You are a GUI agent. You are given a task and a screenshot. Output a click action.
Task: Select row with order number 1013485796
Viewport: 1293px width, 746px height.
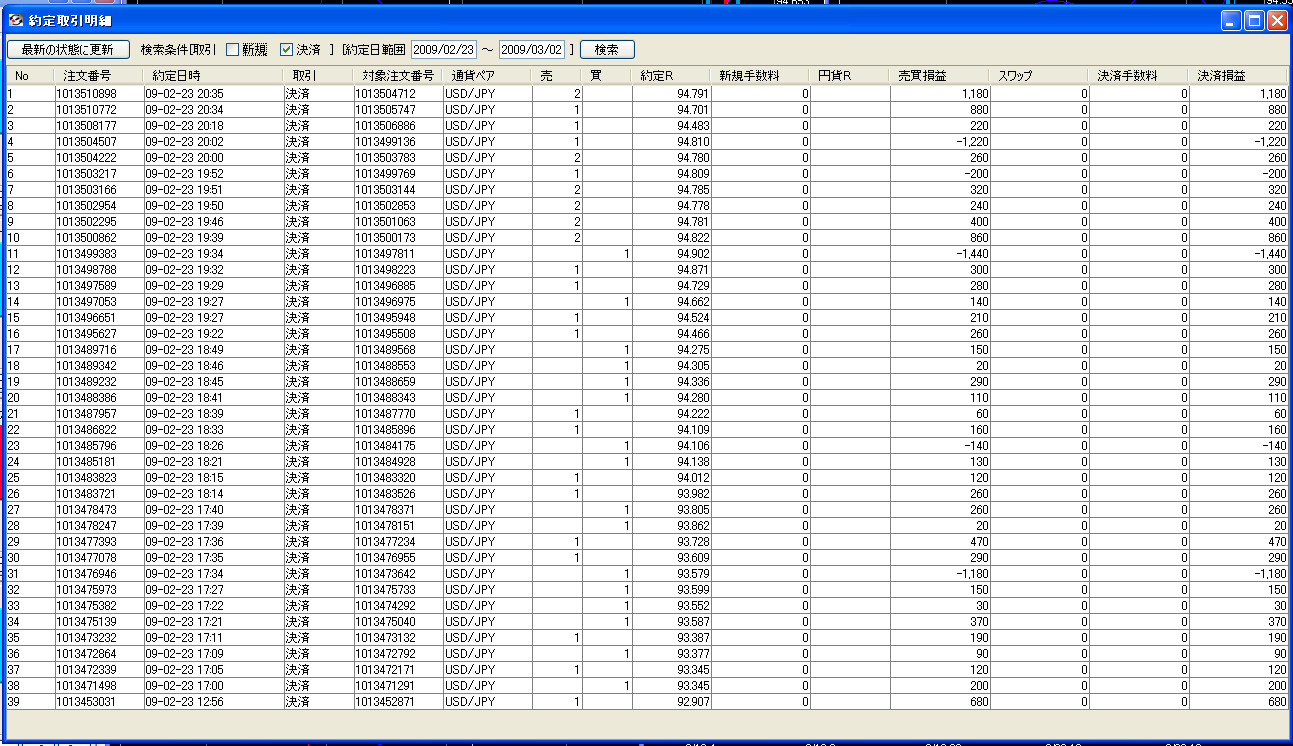(646, 445)
